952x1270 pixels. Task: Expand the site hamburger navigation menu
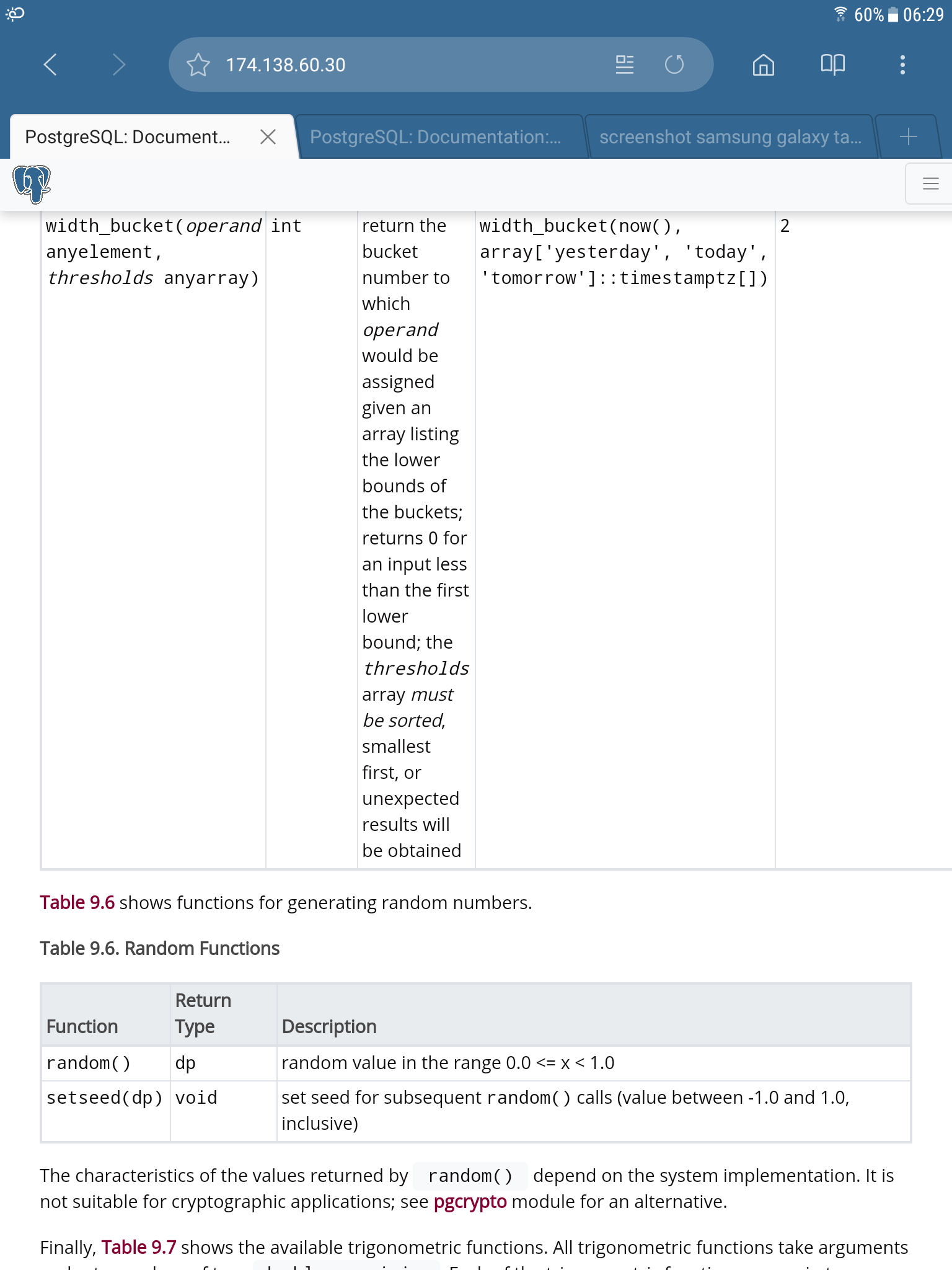930,184
